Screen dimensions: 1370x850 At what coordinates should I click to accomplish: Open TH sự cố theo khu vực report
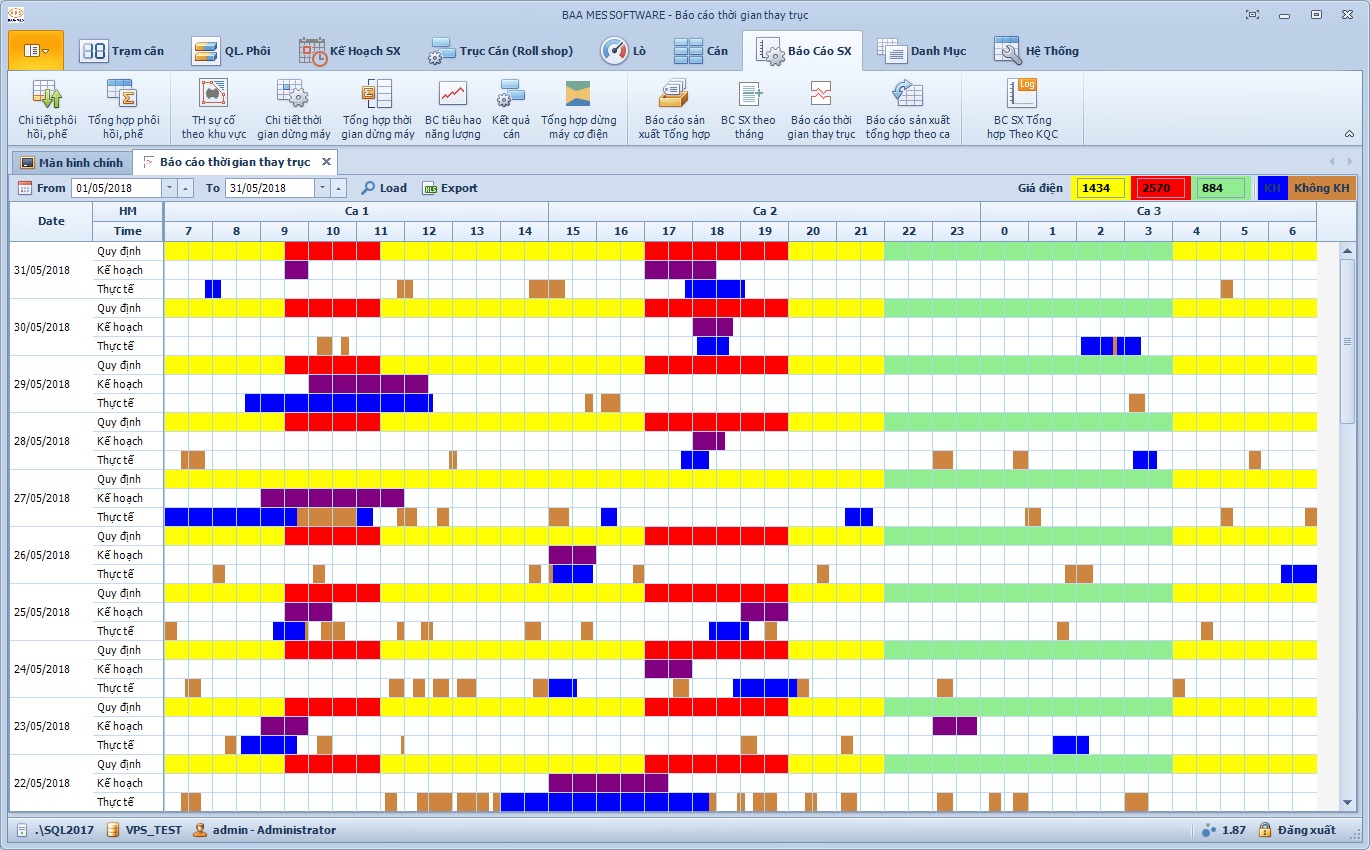pyautogui.click(x=213, y=110)
